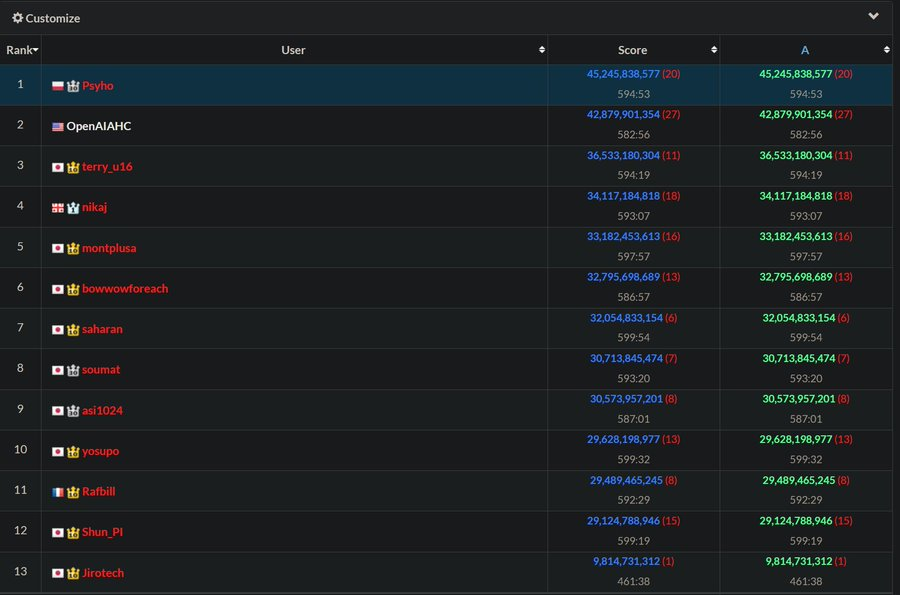900x595 pixels.
Task: Open Jirotech user profile
Action: point(103,573)
